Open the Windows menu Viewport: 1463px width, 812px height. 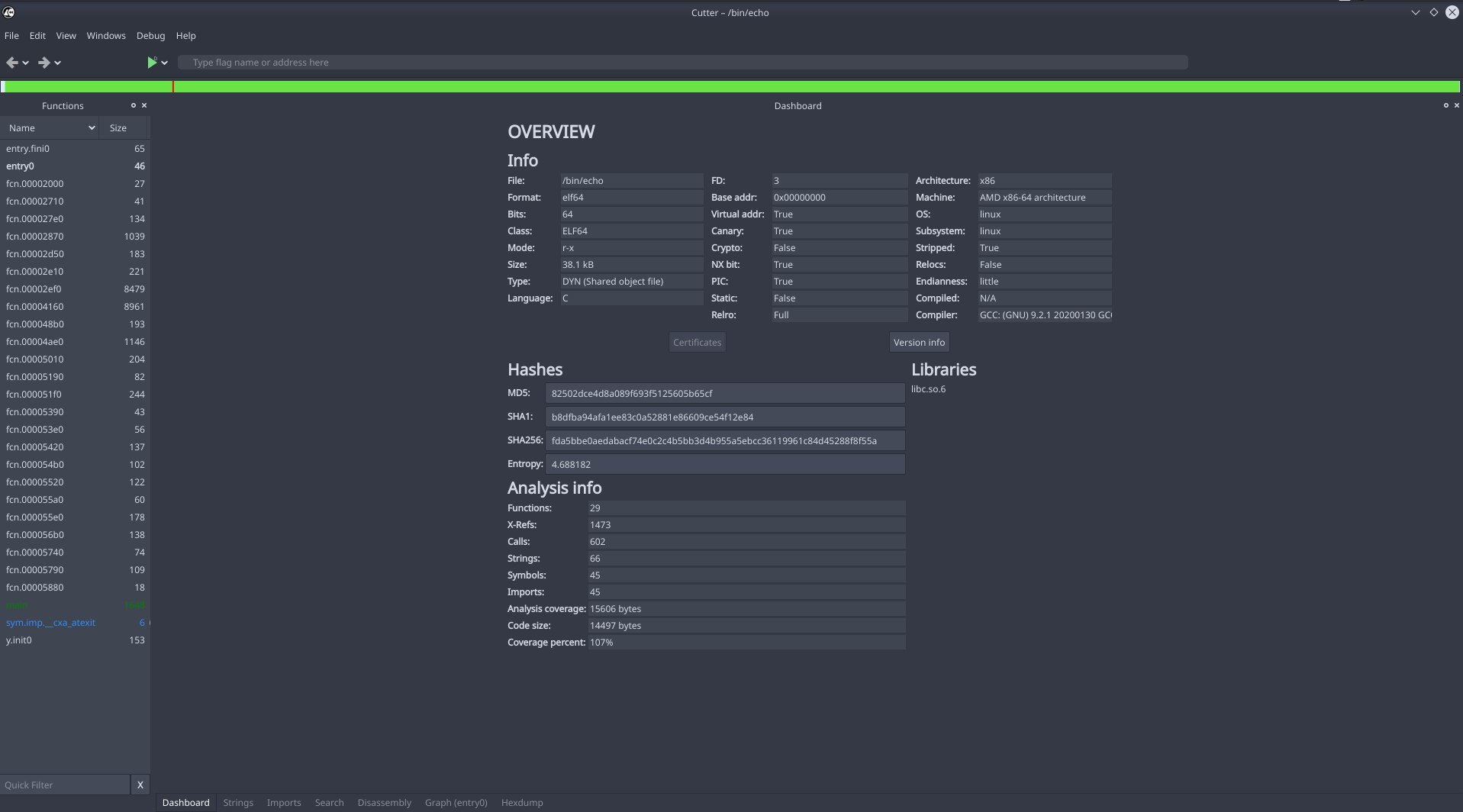pos(106,36)
